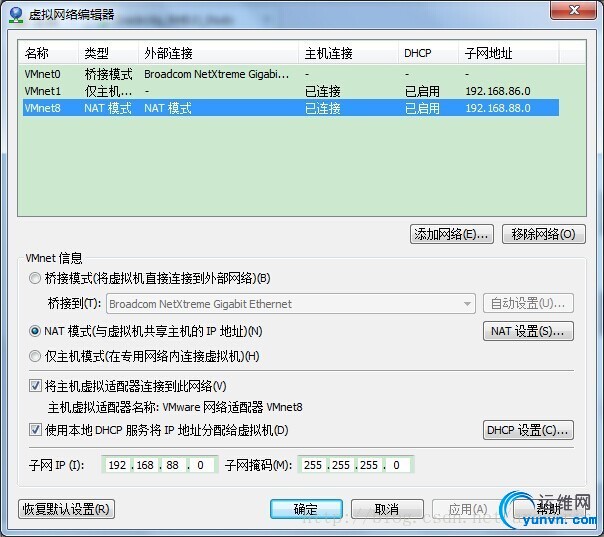Select the VMnet1 network row
This screenshot has height=537, width=604.
tap(291, 91)
